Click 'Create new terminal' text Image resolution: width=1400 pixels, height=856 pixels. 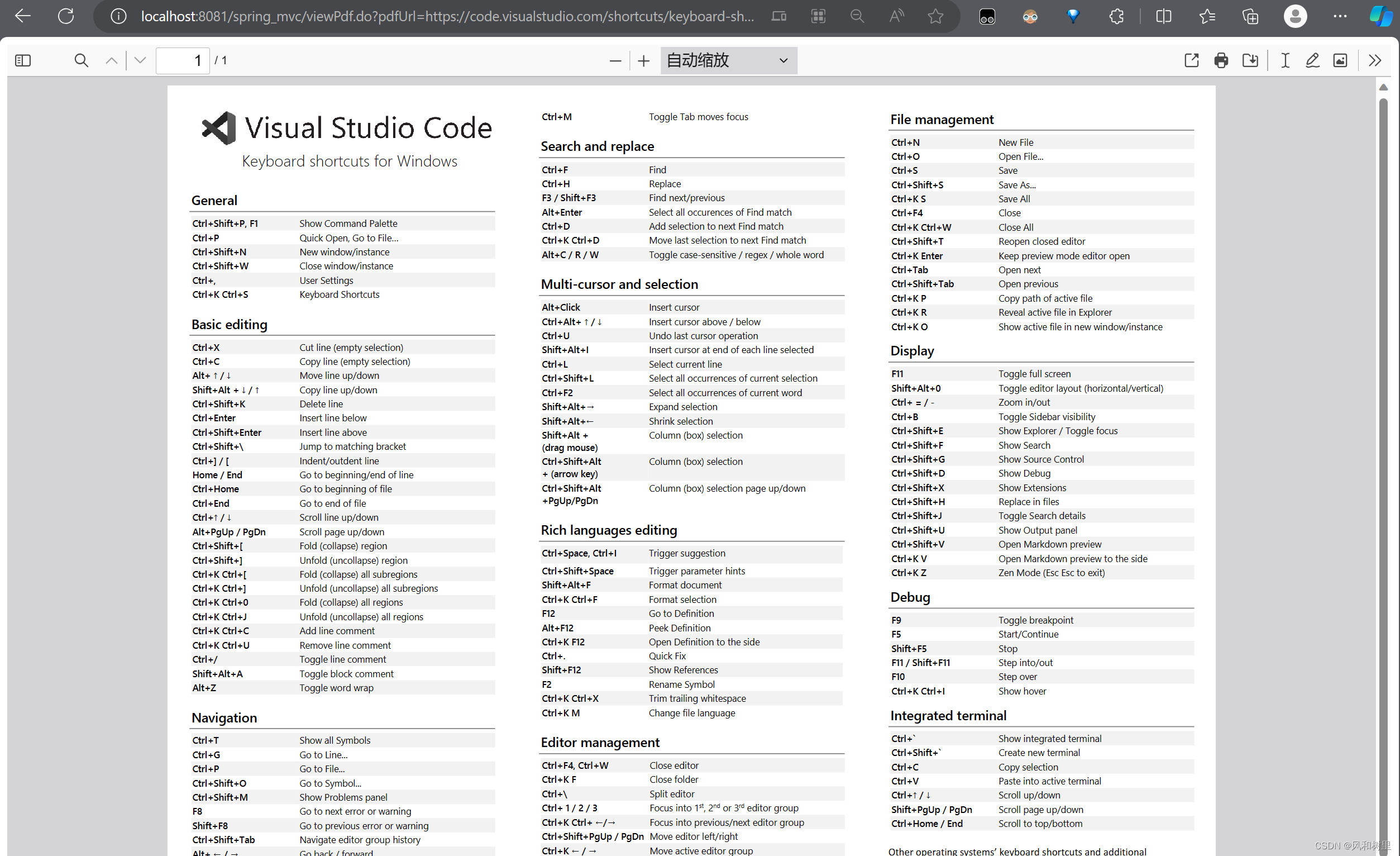click(1039, 753)
